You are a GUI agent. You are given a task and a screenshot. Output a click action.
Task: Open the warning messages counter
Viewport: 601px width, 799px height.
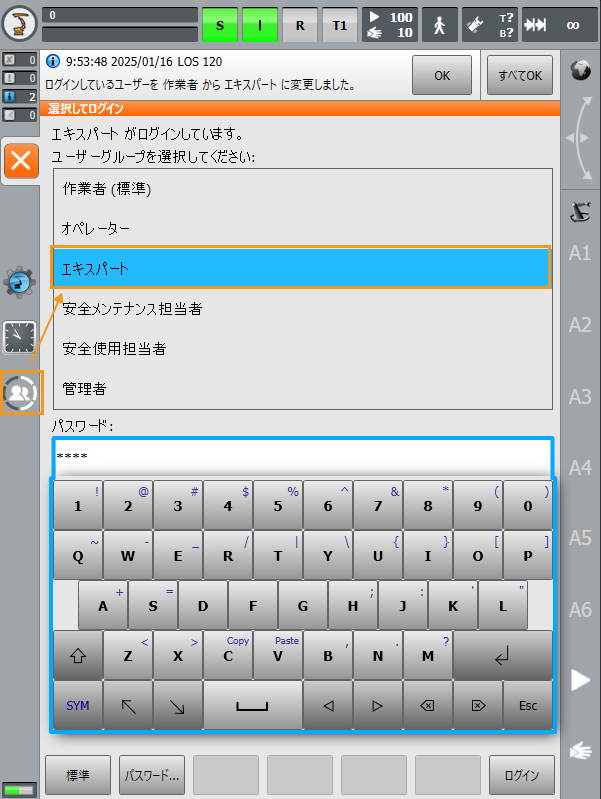pos(20,78)
